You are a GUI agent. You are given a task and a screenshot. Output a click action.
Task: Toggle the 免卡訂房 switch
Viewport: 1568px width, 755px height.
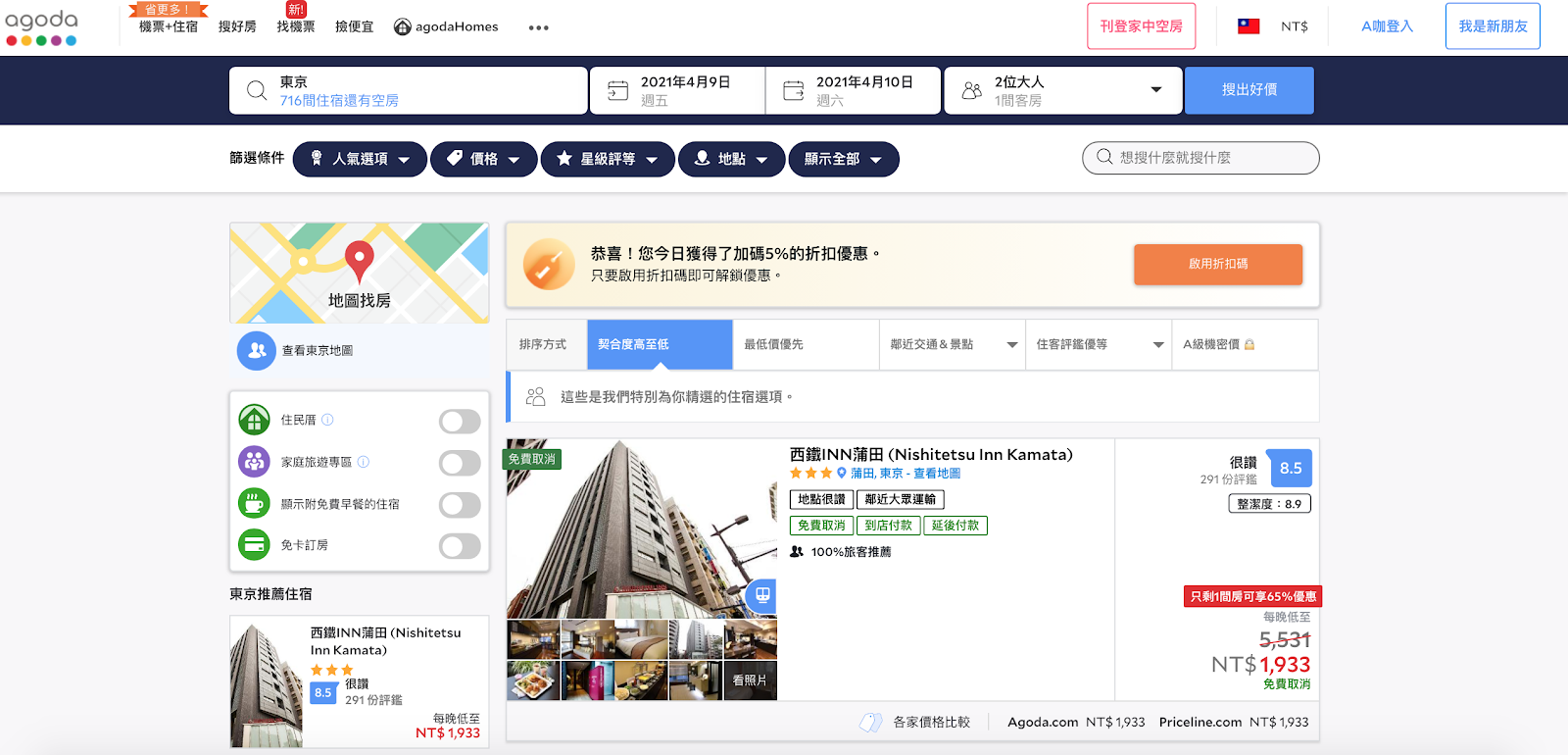(x=460, y=546)
